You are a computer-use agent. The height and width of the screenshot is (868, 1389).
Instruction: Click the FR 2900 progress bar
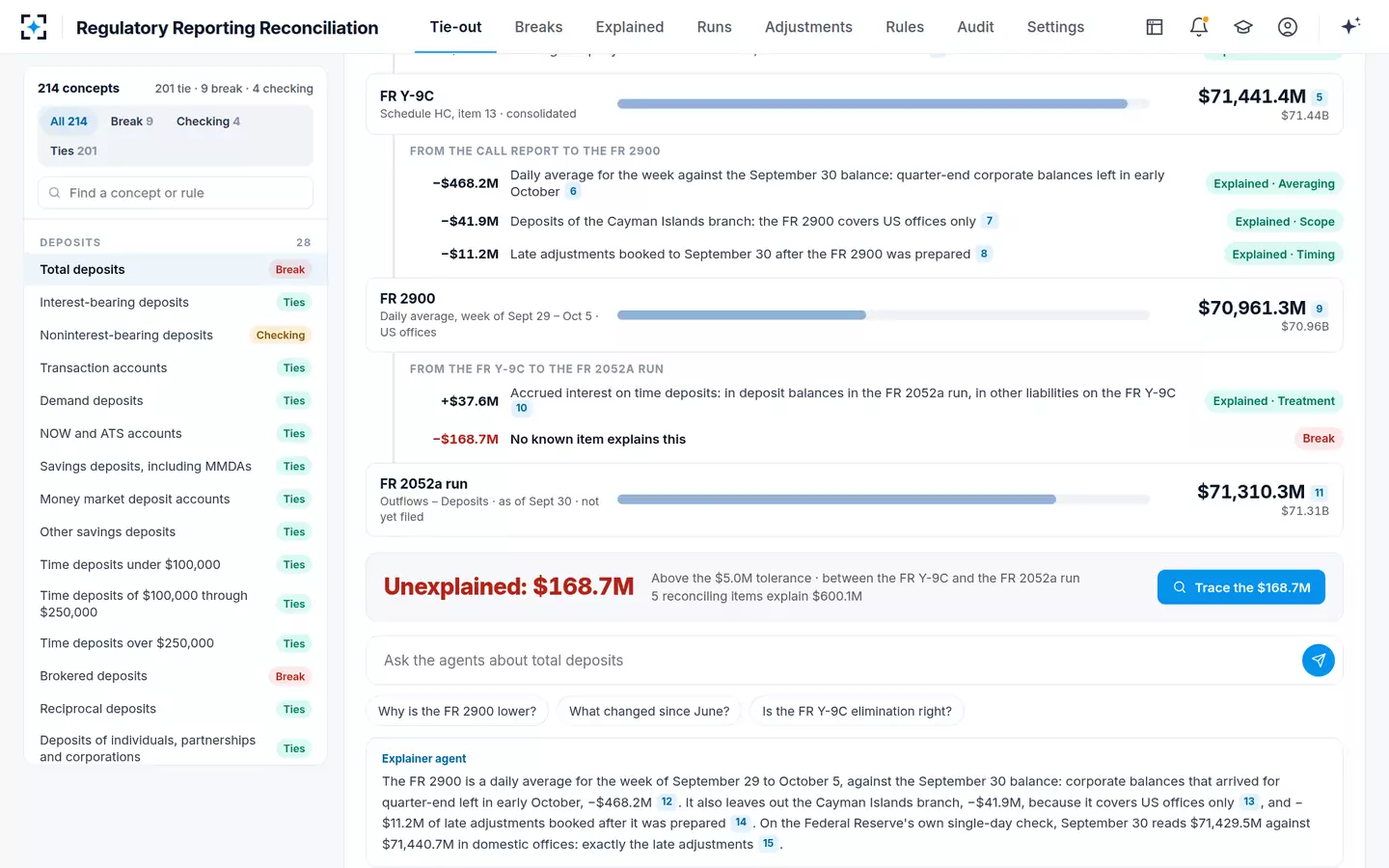[x=884, y=315]
